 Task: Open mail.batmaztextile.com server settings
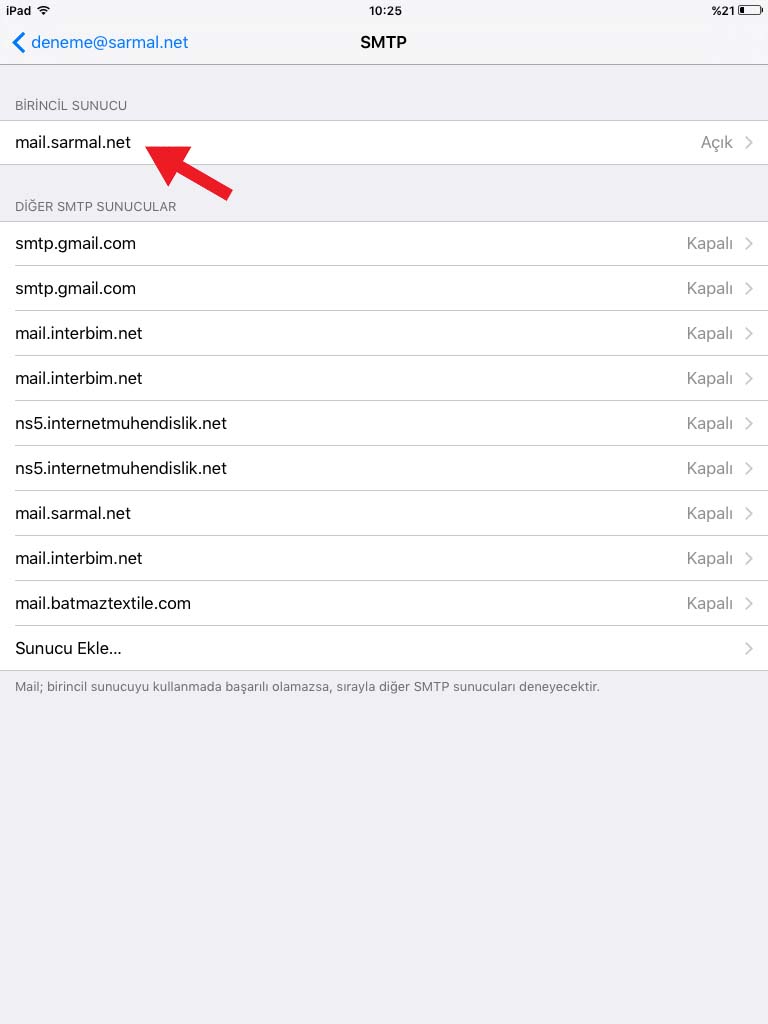pyautogui.click(x=384, y=604)
